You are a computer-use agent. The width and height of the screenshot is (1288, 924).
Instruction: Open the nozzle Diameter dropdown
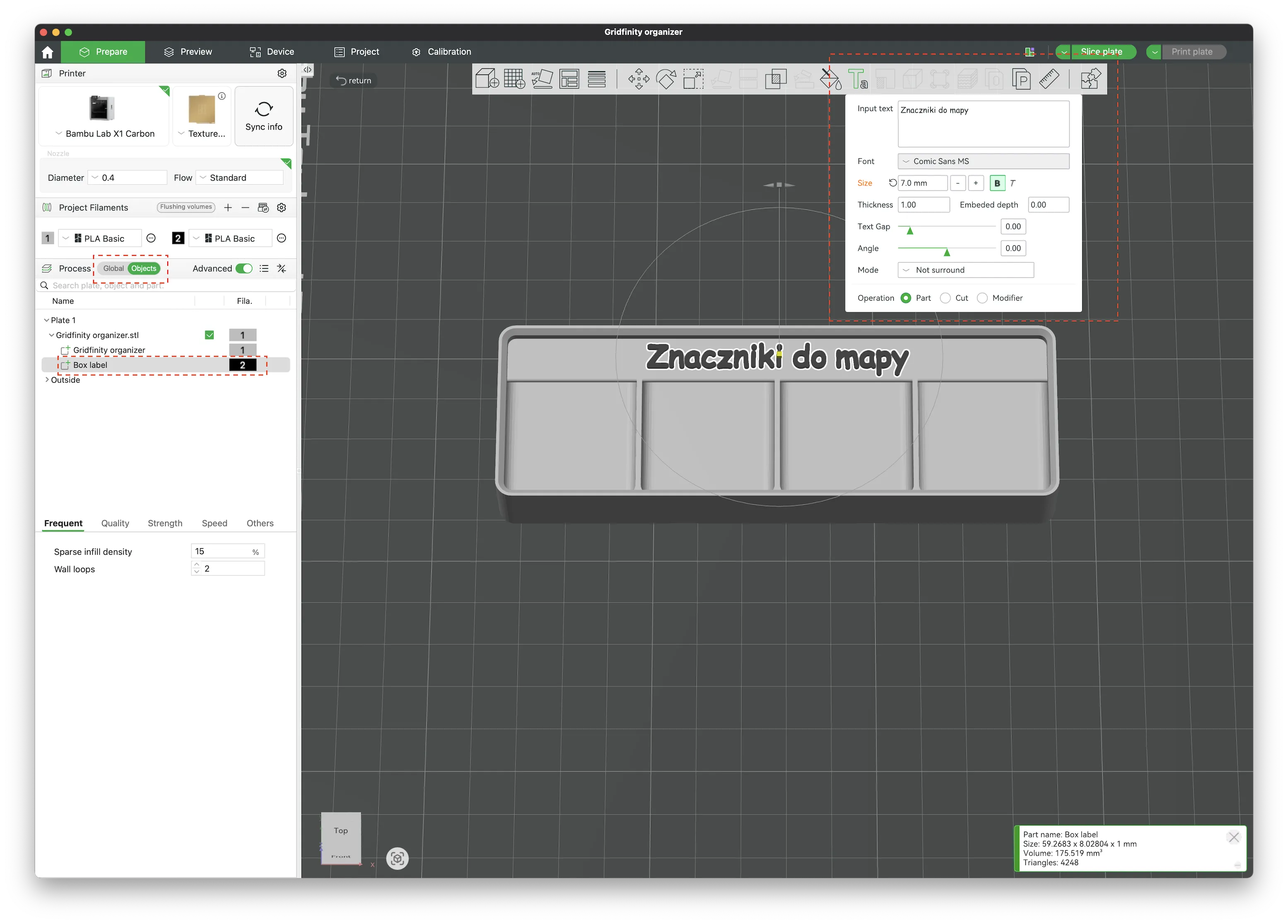tap(127, 178)
